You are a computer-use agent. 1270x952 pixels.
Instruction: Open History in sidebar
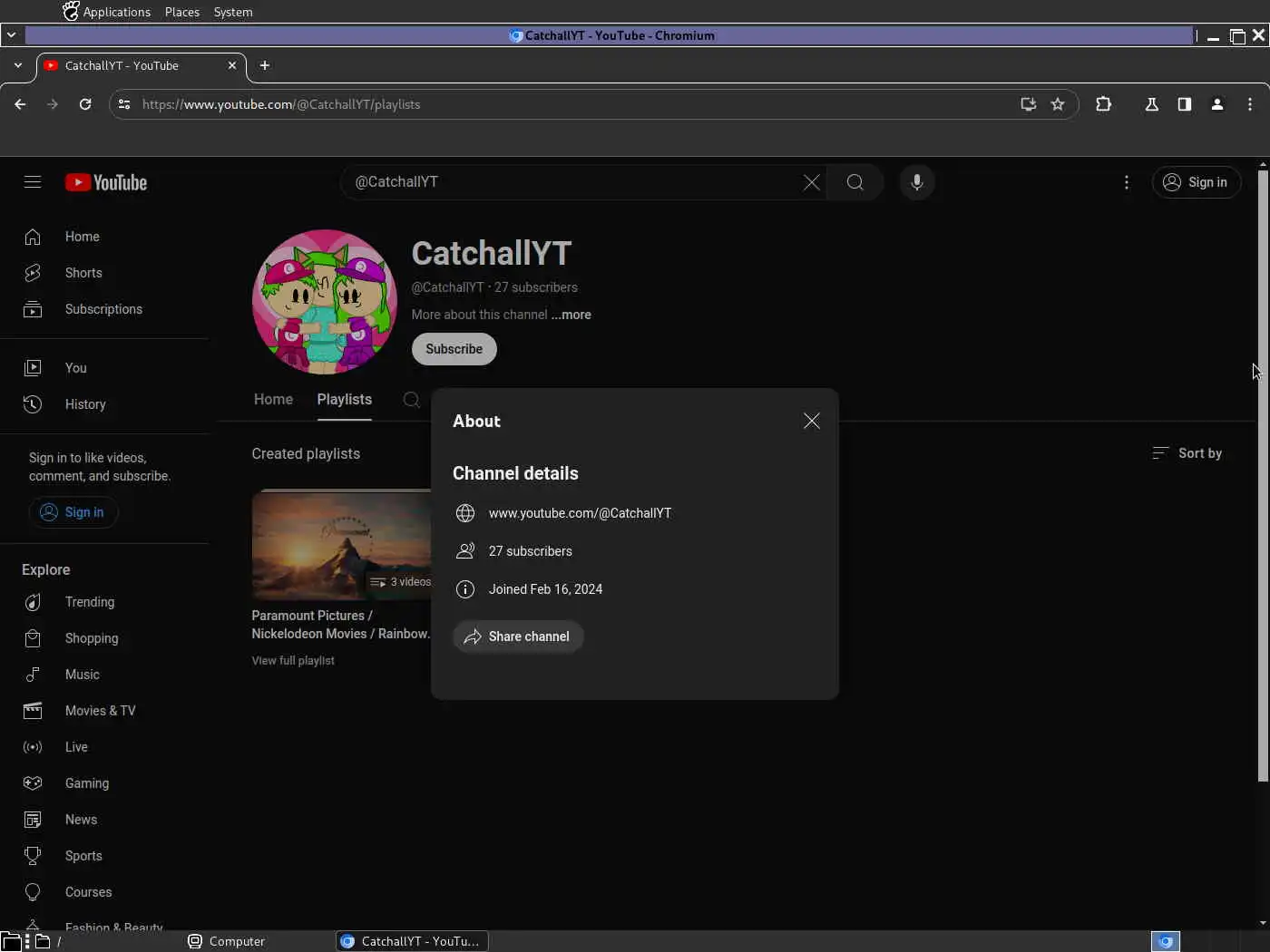(x=104, y=404)
